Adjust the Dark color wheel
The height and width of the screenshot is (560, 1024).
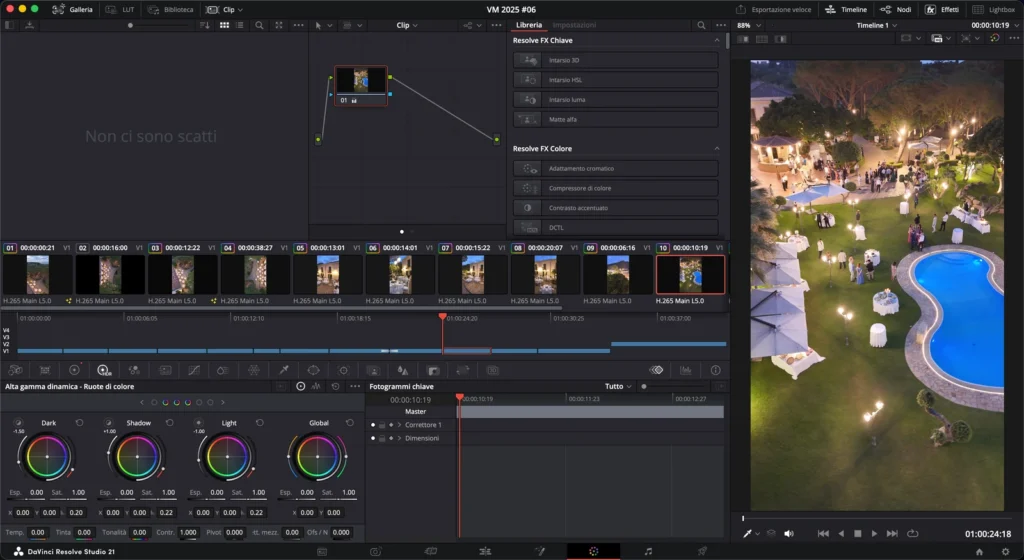pyautogui.click(x=46, y=457)
